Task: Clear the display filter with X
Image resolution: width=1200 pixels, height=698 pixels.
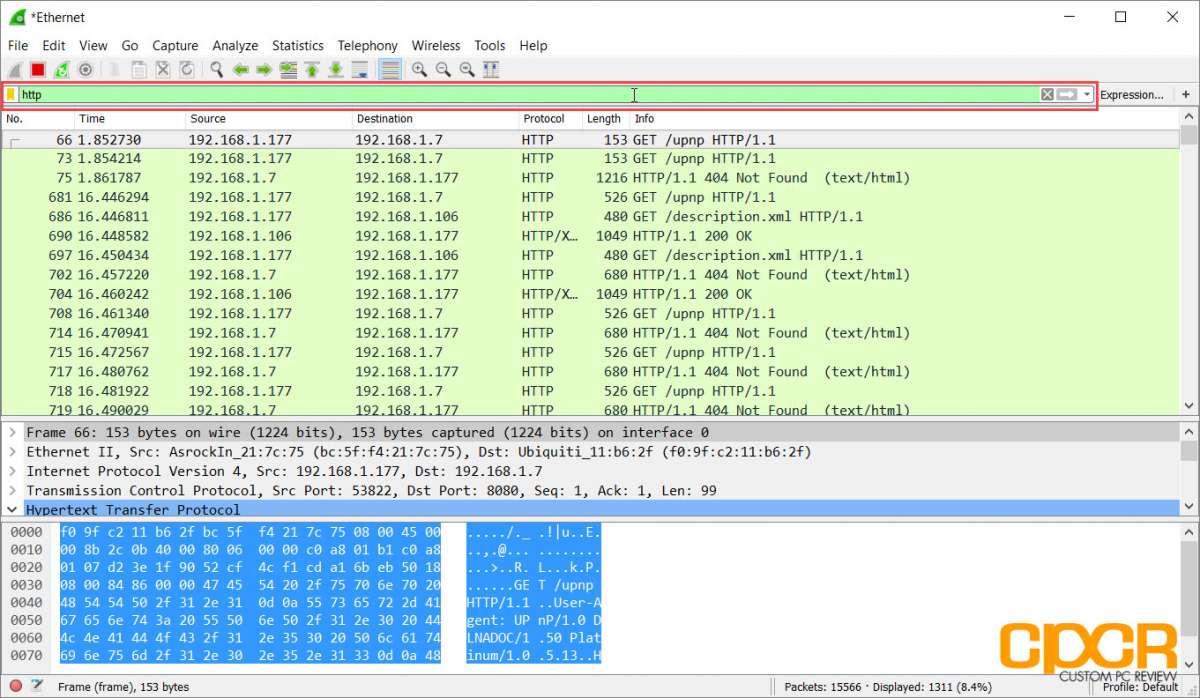Action: point(1047,95)
